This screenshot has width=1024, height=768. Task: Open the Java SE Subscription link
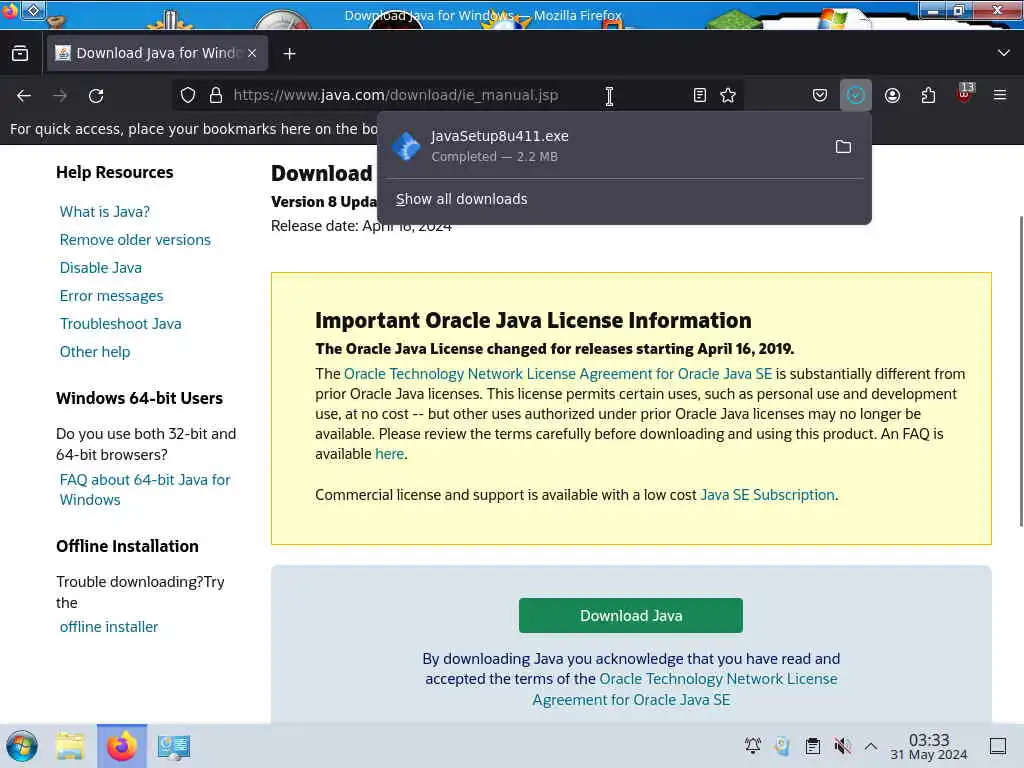point(767,495)
